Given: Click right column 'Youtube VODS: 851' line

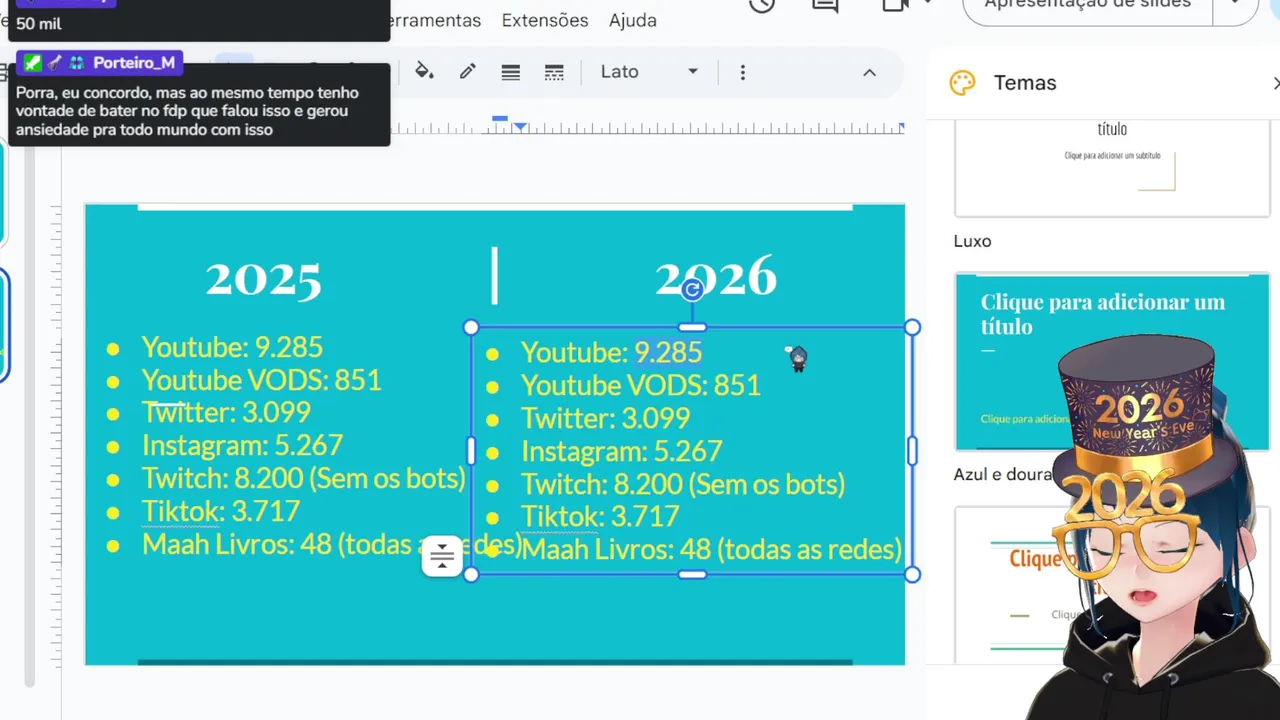Looking at the screenshot, I should coord(640,385).
